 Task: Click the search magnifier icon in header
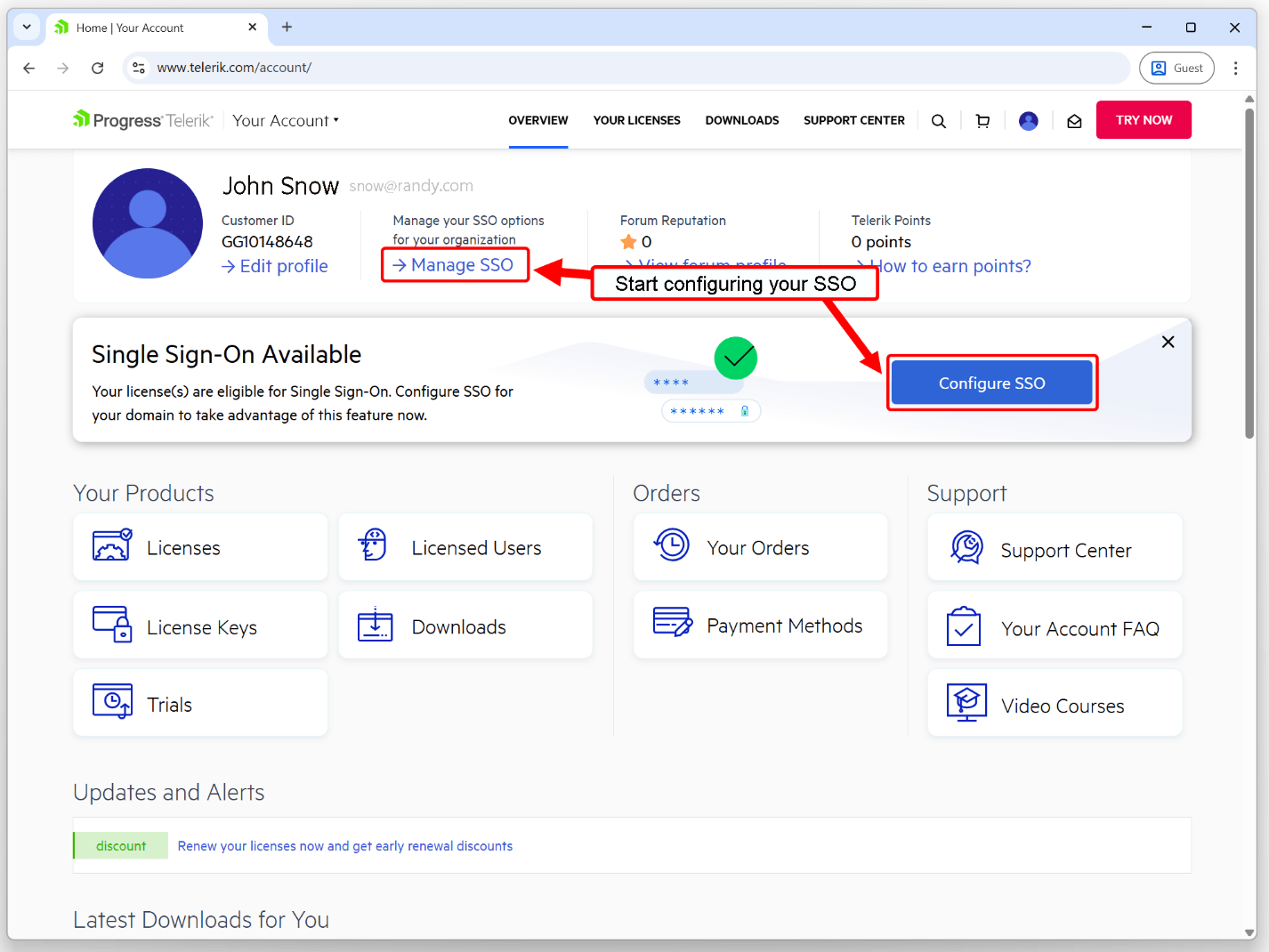[938, 121]
